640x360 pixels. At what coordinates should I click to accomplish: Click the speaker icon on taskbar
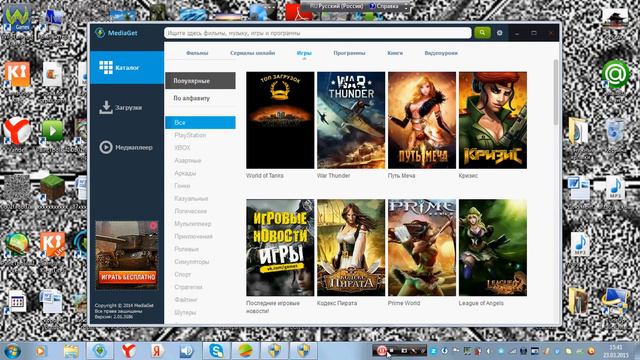tap(187, 351)
